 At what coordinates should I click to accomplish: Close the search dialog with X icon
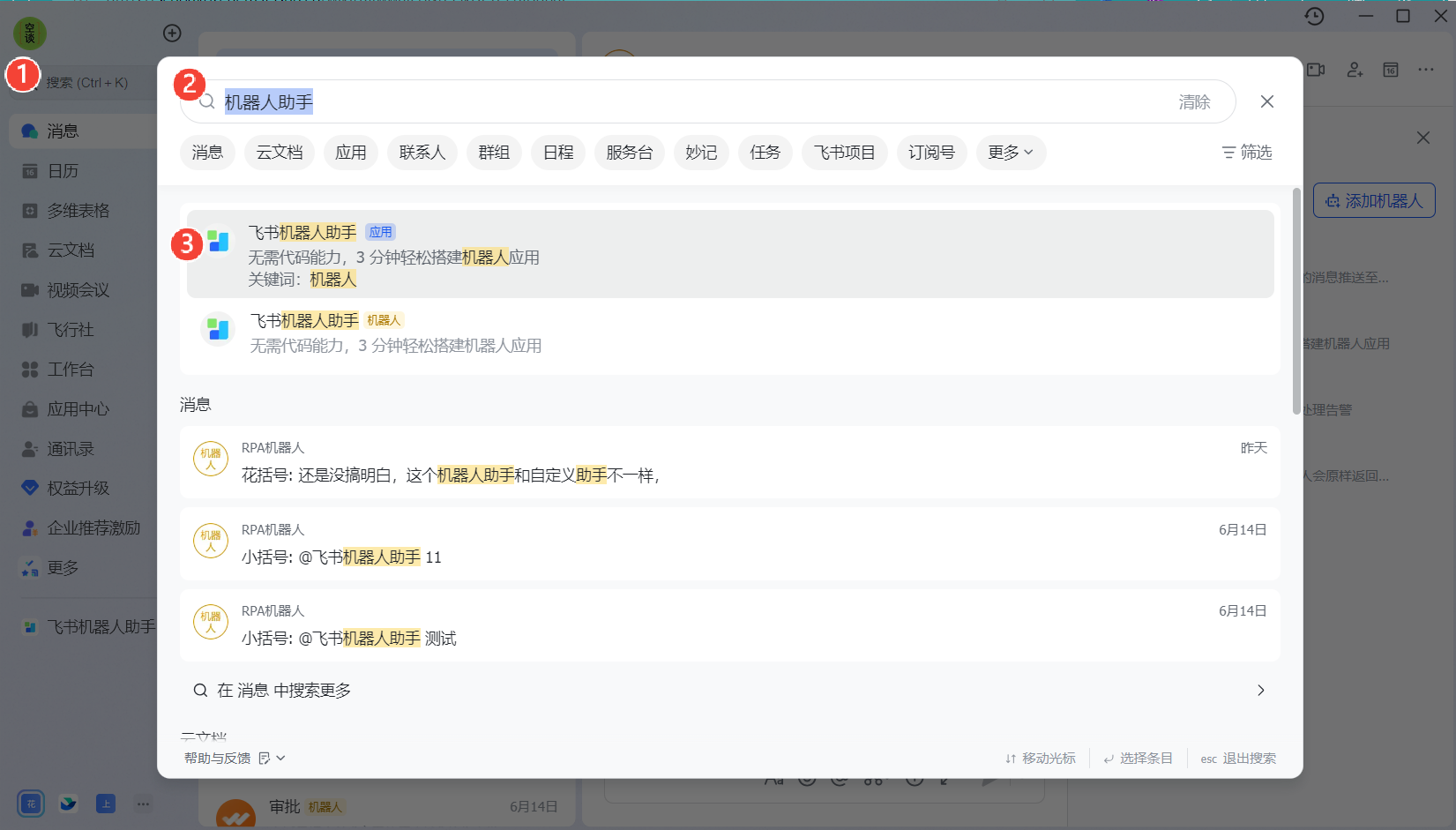coord(1266,101)
